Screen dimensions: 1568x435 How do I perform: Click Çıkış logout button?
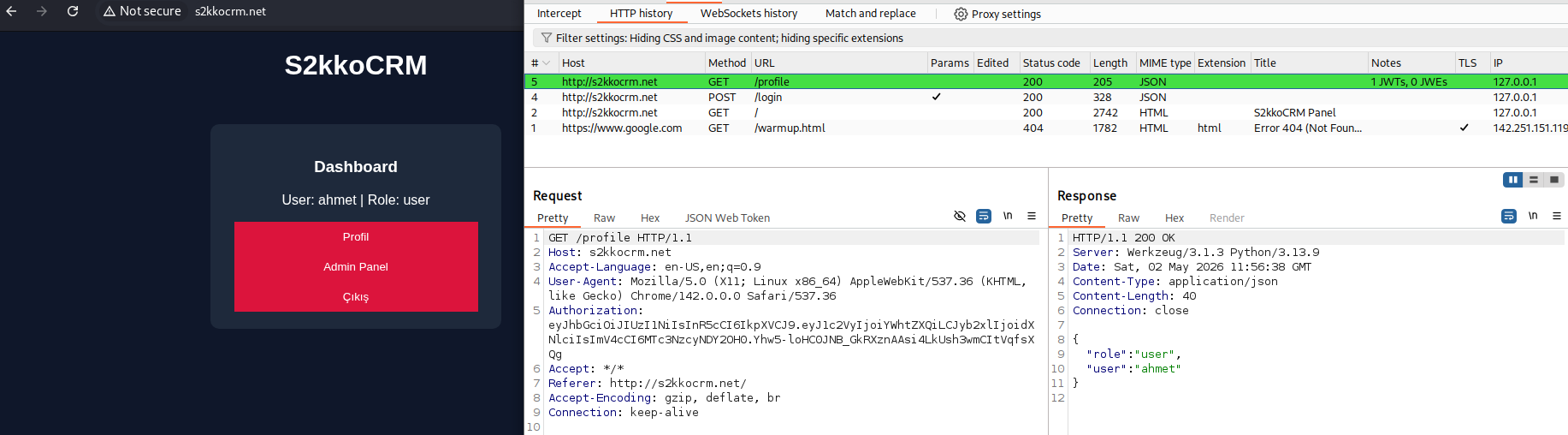tap(356, 297)
